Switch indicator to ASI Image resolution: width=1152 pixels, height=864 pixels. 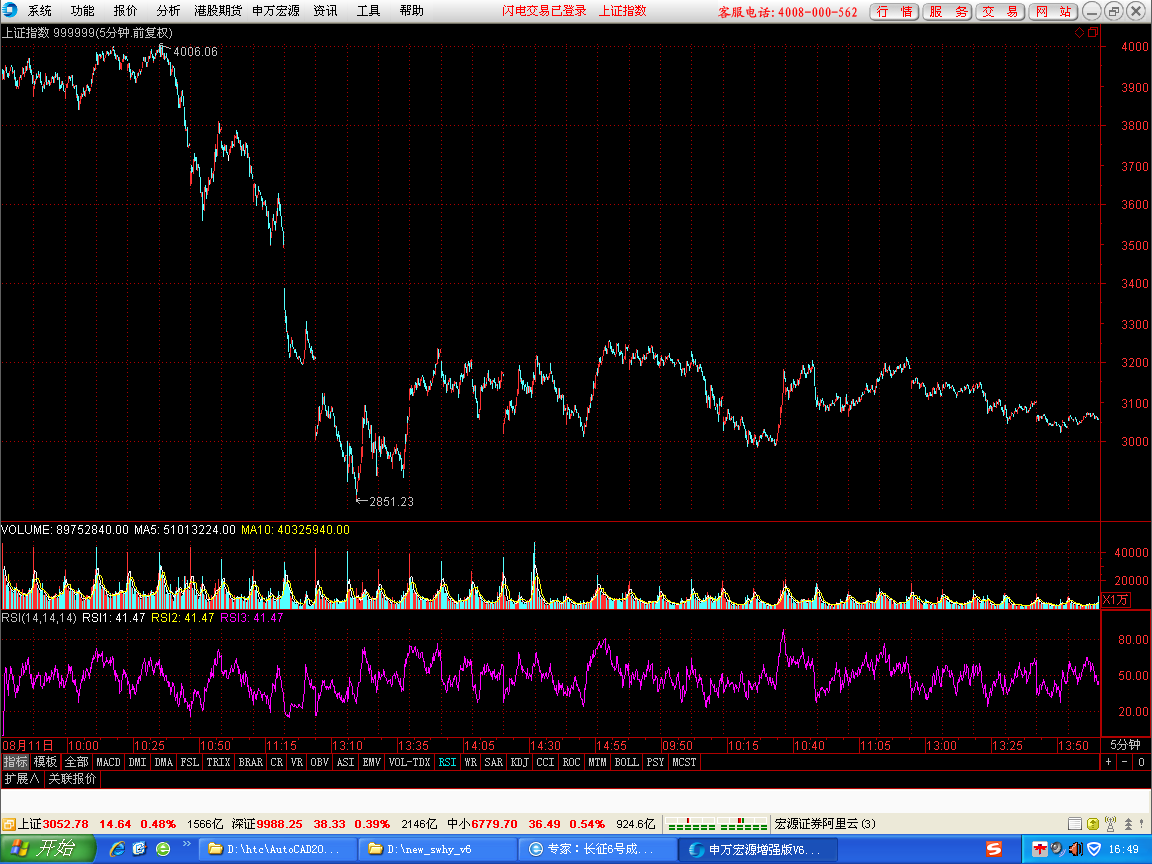(x=345, y=762)
